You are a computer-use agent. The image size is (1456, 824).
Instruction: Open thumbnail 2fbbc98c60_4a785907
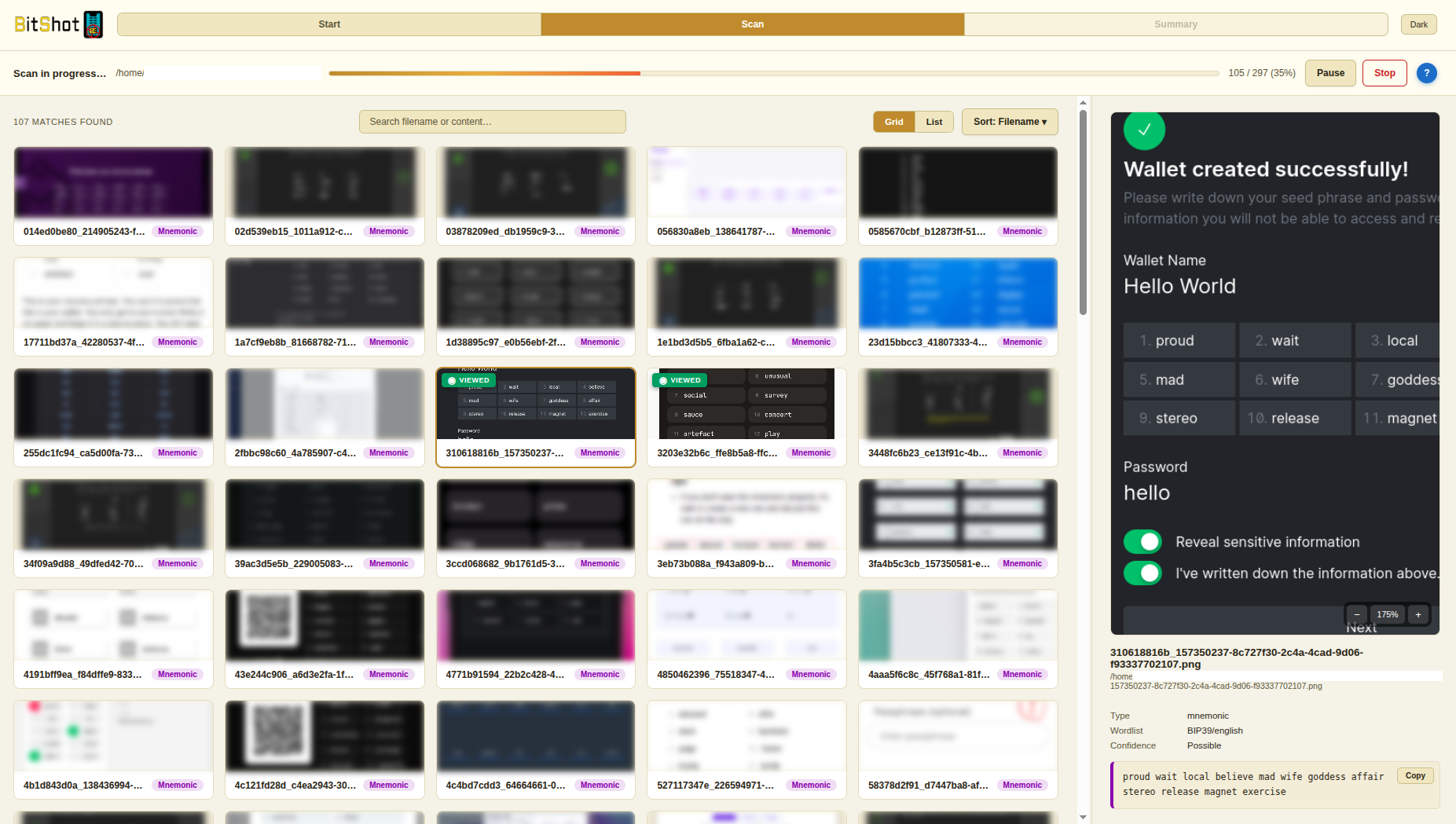325,418
